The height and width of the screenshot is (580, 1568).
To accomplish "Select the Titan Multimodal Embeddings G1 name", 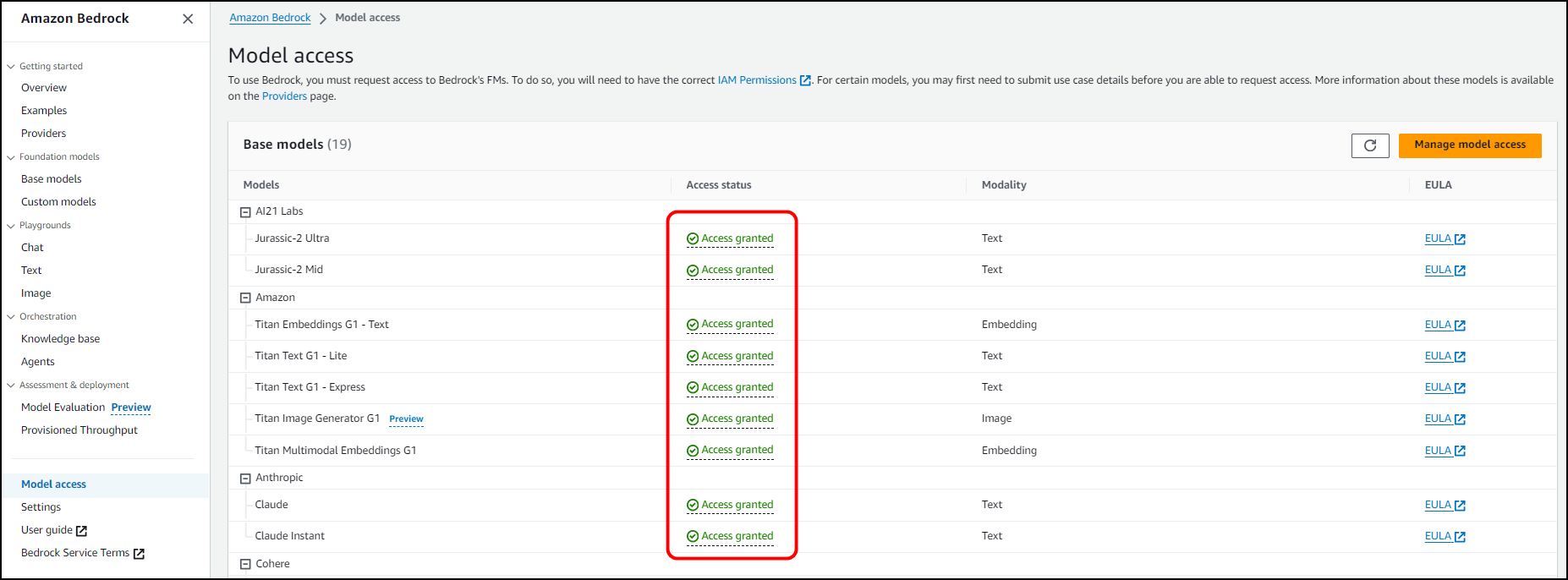I will [x=335, y=451].
